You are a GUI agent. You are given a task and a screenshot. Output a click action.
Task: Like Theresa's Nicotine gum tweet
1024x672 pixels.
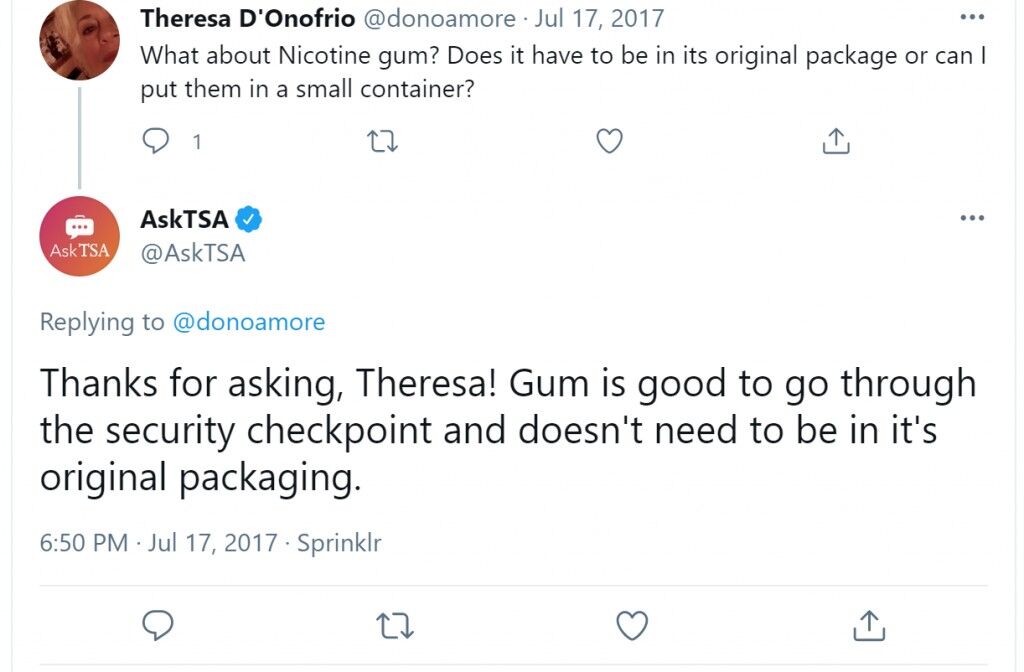point(609,141)
